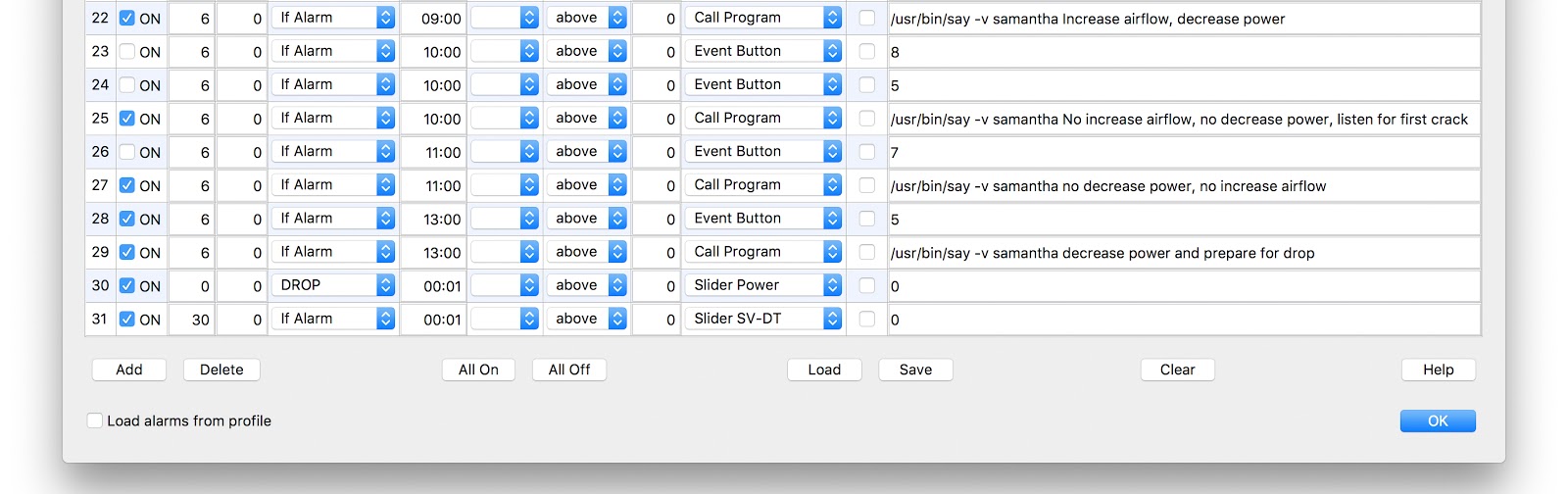Tick the beep checkbox in row 28
Viewport: 1568px width, 494px height.
(x=867, y=219)
